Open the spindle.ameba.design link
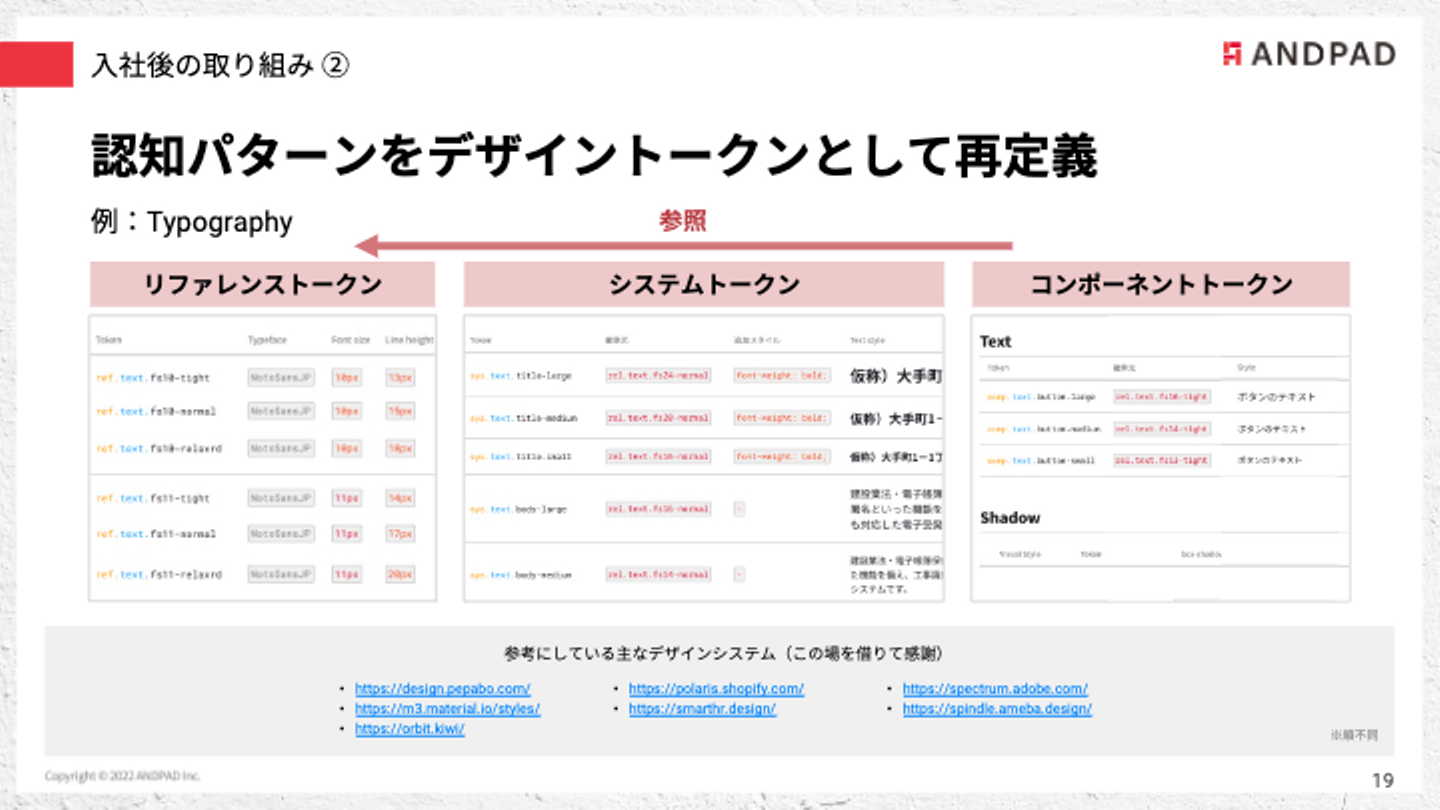 pos(997,709)
